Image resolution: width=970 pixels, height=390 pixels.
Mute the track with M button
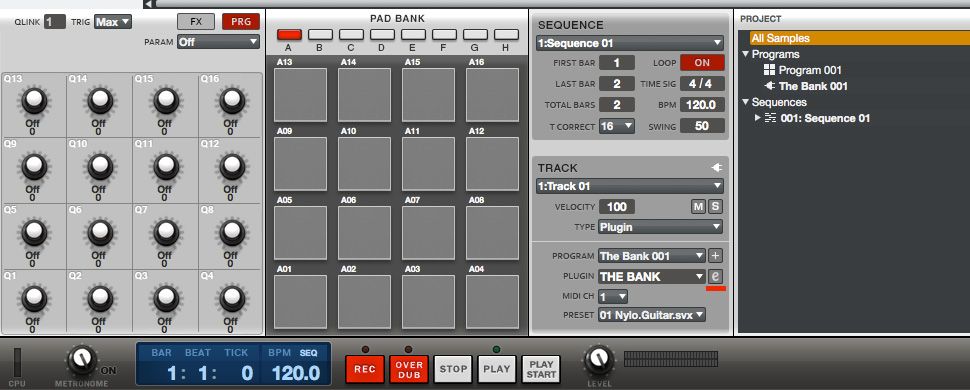click(698, 207)
